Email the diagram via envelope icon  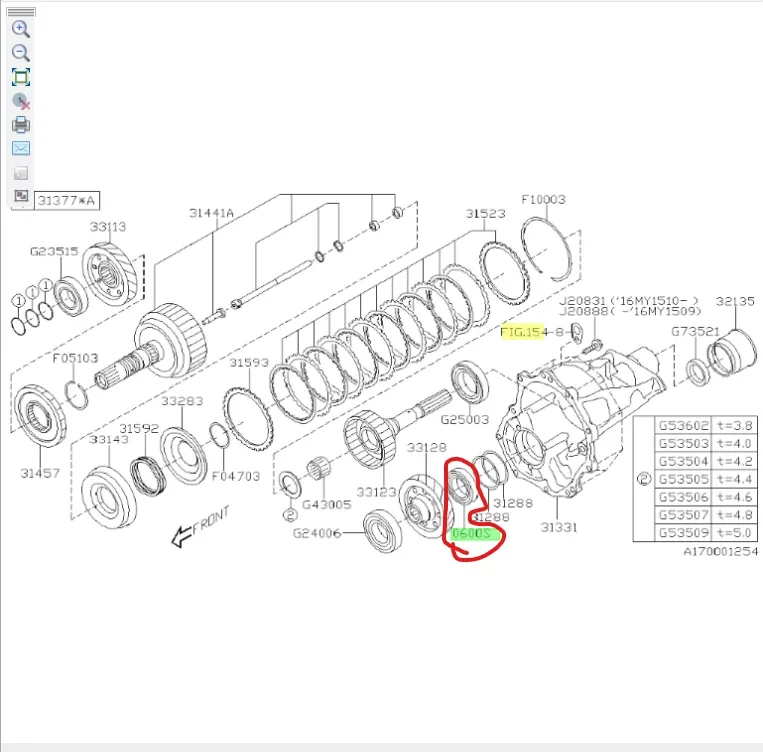coord(20,148)
